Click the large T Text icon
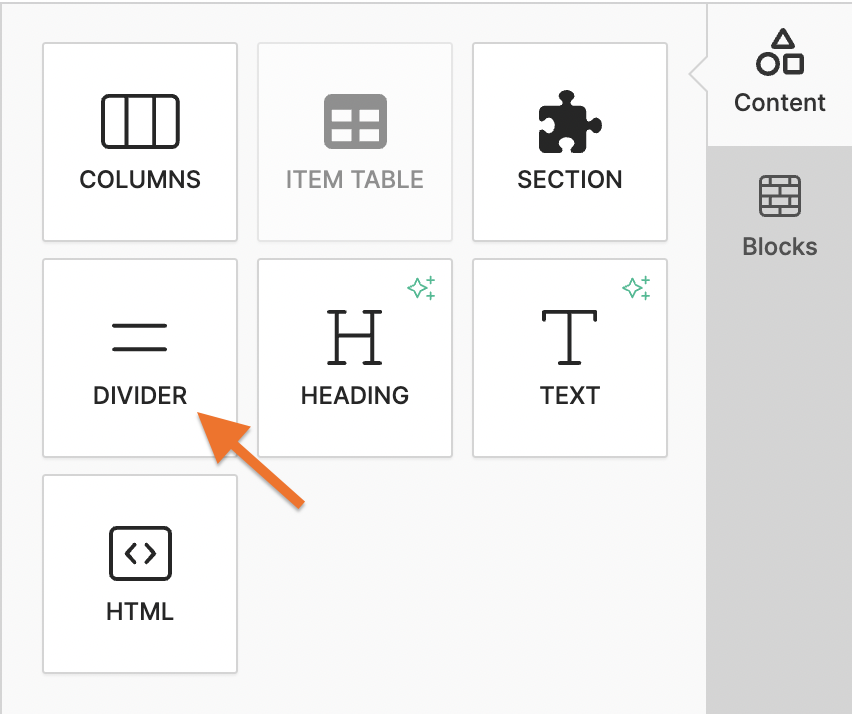This screenshot has width=852, height=714. click(570, 337)
